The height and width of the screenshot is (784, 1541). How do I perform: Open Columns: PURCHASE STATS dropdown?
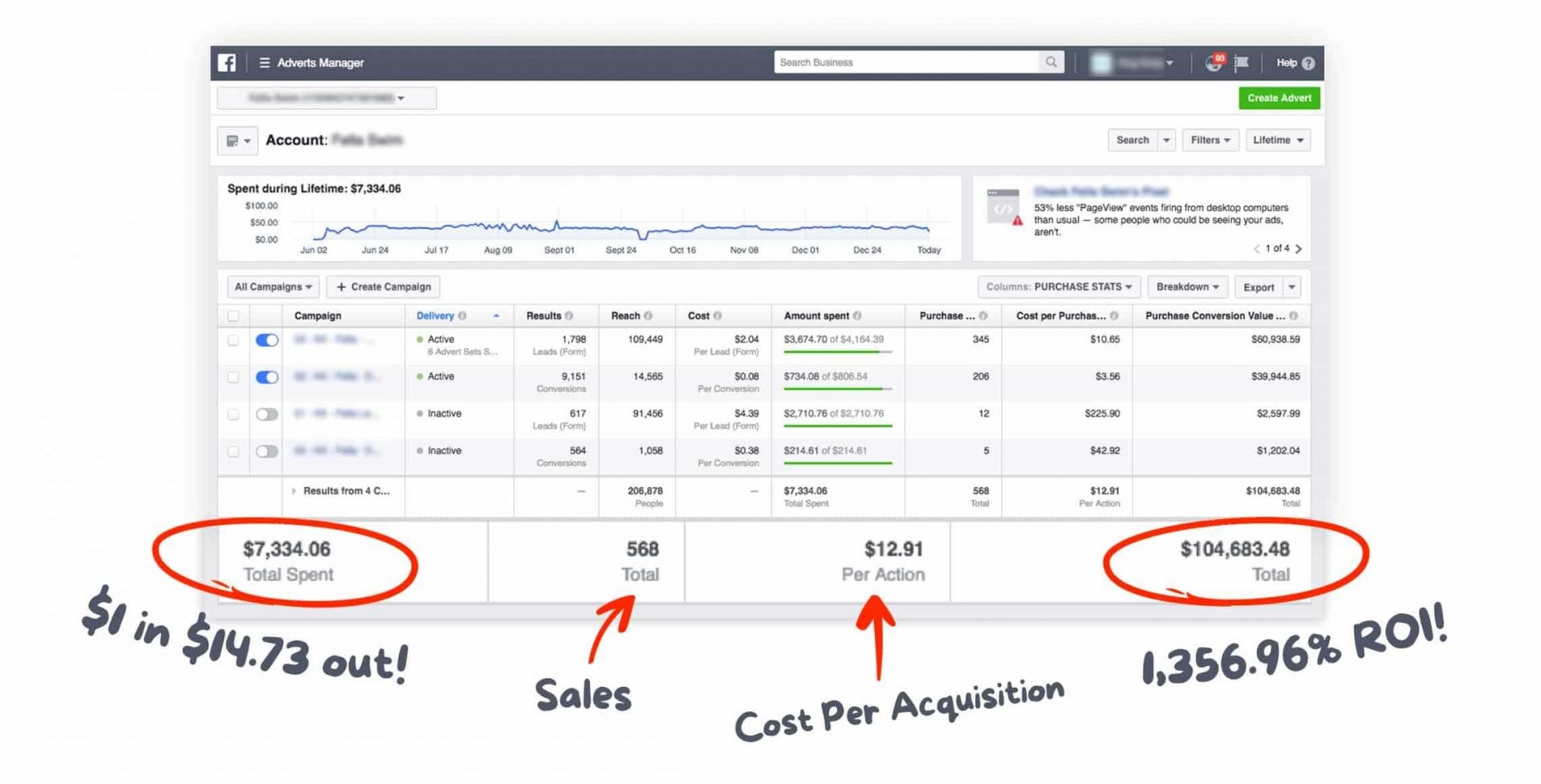click(1059, 287)
